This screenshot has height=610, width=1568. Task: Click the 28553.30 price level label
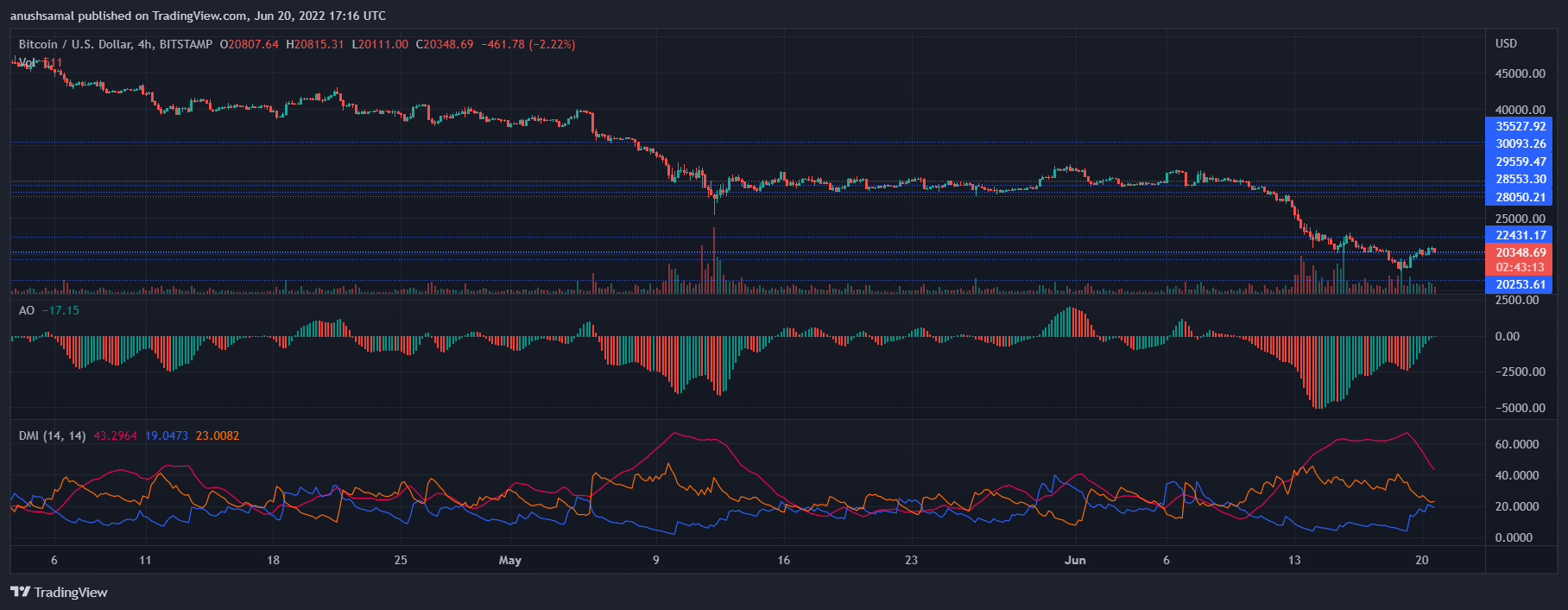[x=1519, y=179]
